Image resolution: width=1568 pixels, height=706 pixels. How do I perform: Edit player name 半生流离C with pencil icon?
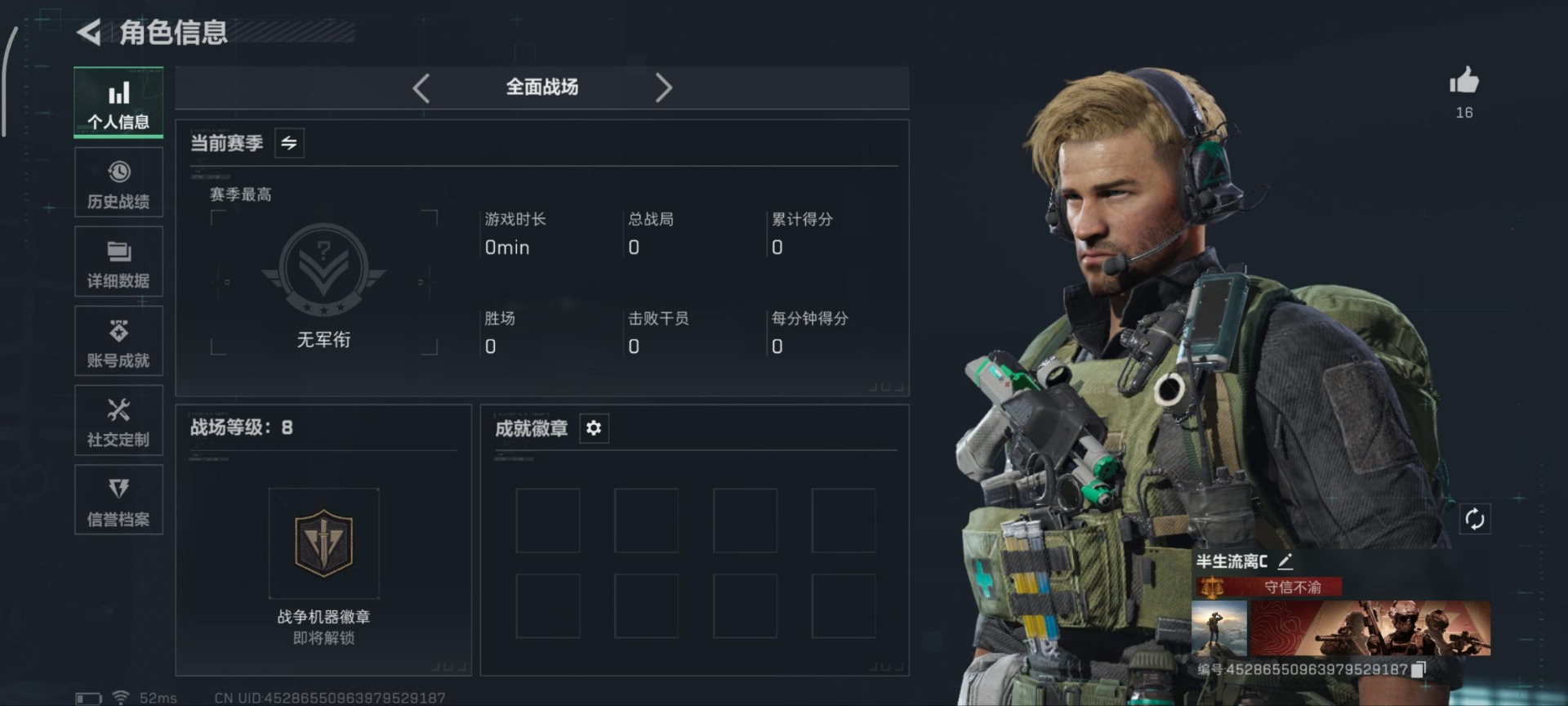click(1285, 561)
